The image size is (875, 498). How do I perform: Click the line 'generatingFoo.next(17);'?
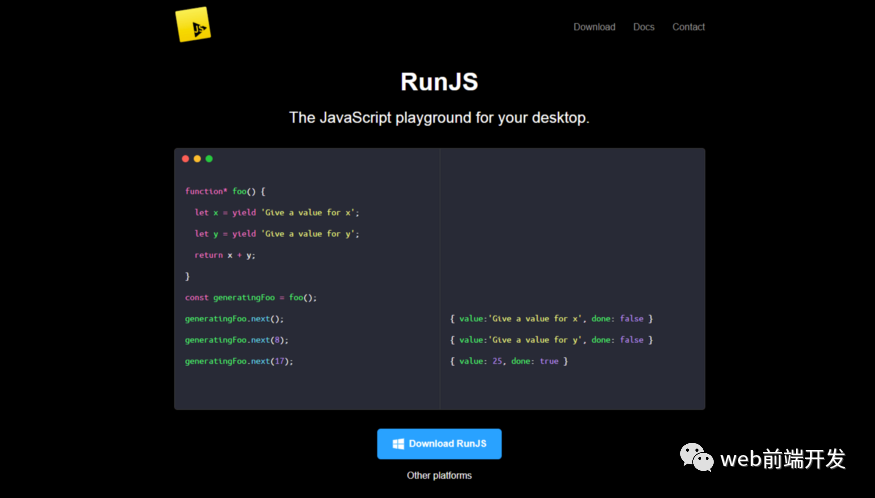(x=239, y=361)
